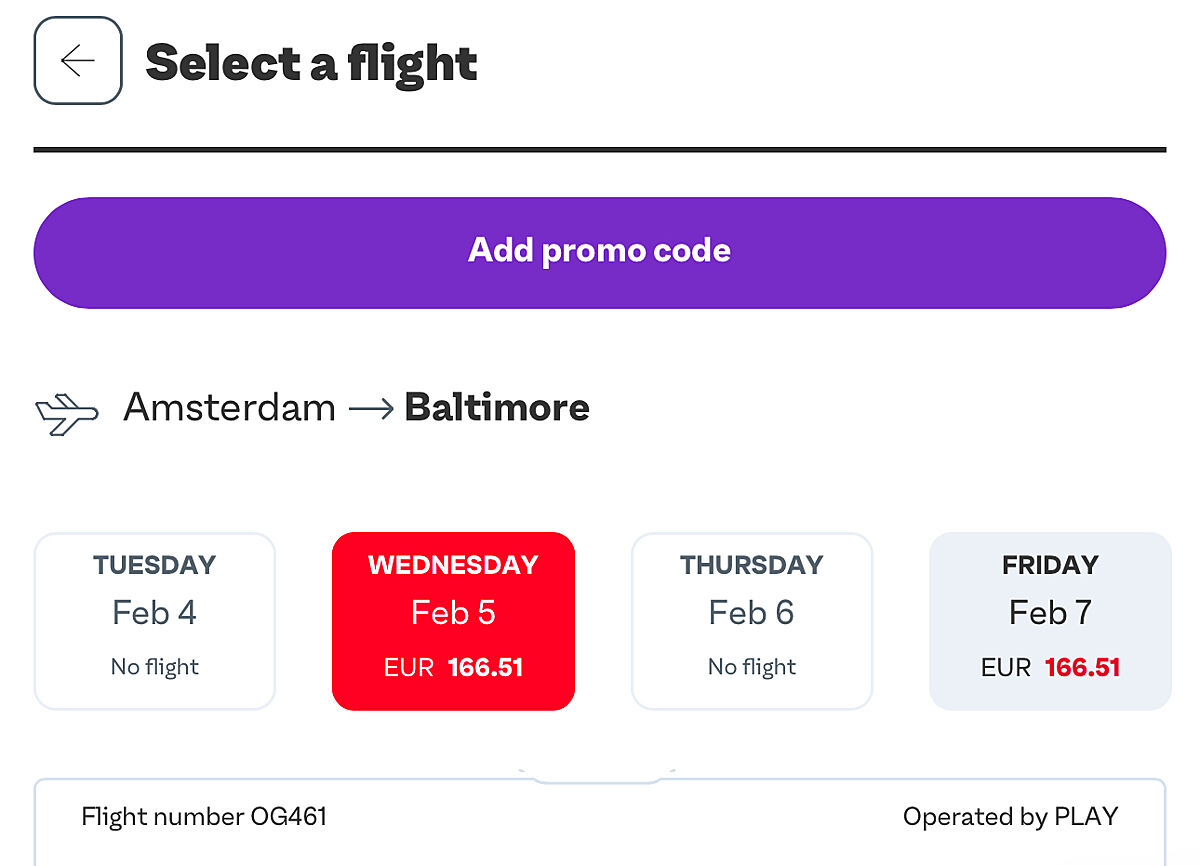Click No flight text under Thursday

(751, 667)
